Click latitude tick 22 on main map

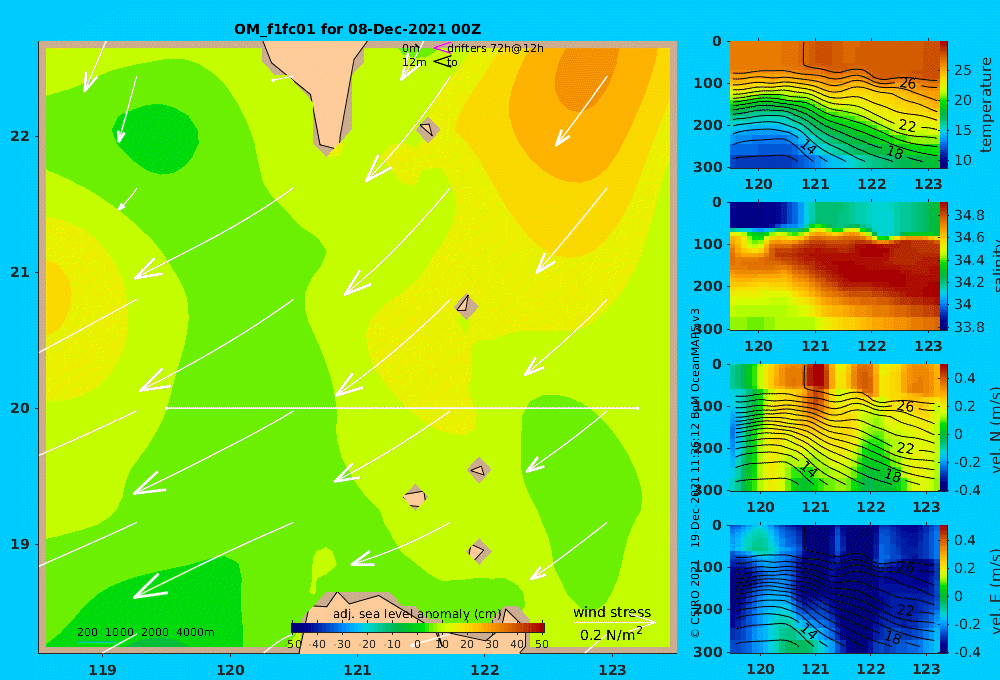coord(19,136)
